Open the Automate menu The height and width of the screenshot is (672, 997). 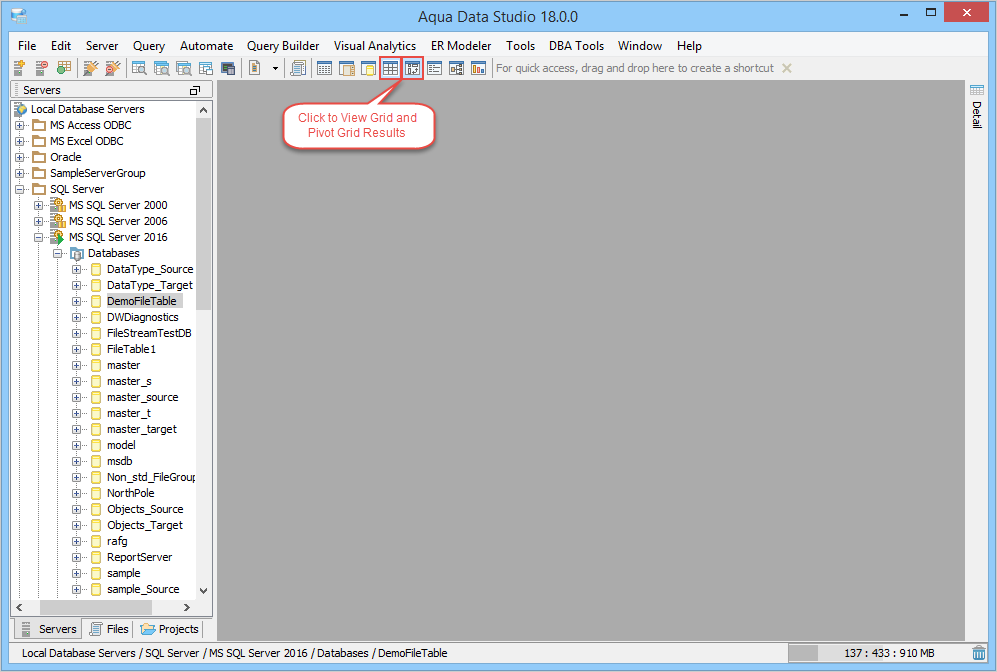(x=207, y=46)
